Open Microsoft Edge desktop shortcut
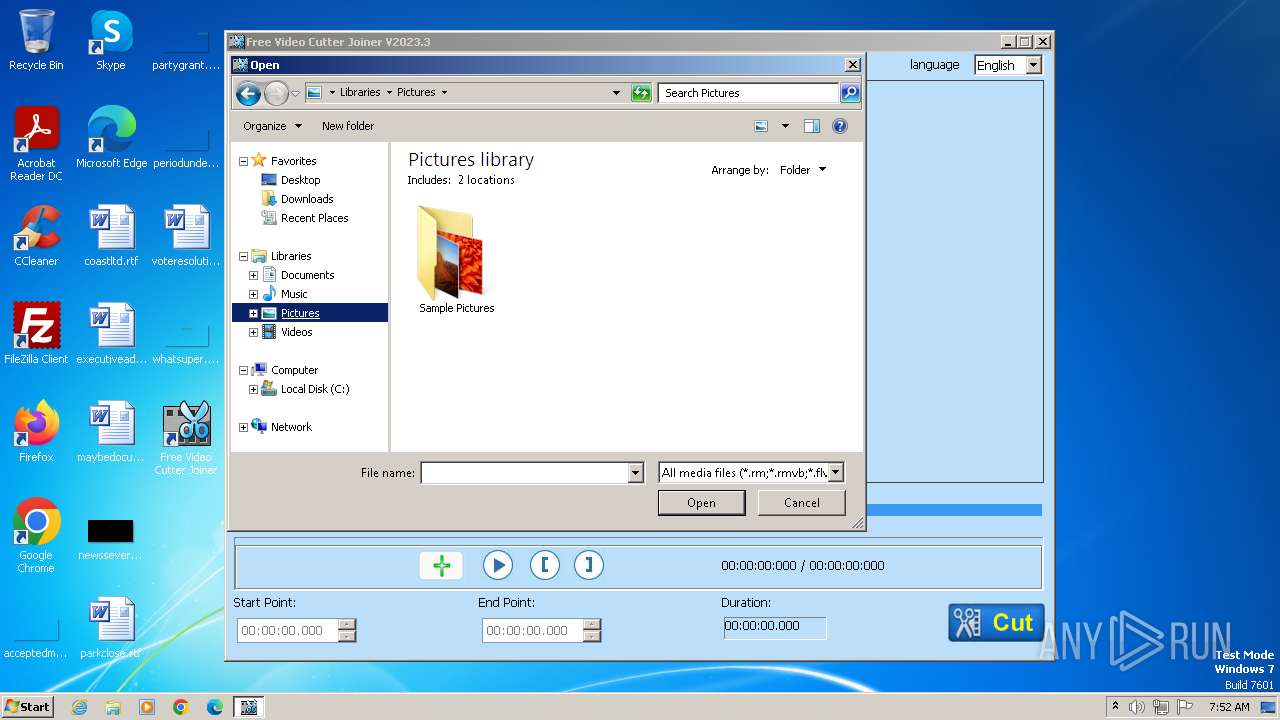Screen dimensions: 1280x720 pyautogui.click(x=111, y=138)
